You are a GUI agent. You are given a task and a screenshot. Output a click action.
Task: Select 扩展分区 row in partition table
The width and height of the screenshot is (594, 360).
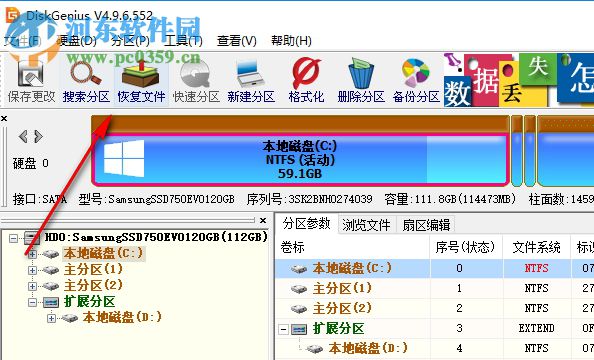tap(435, 329)
